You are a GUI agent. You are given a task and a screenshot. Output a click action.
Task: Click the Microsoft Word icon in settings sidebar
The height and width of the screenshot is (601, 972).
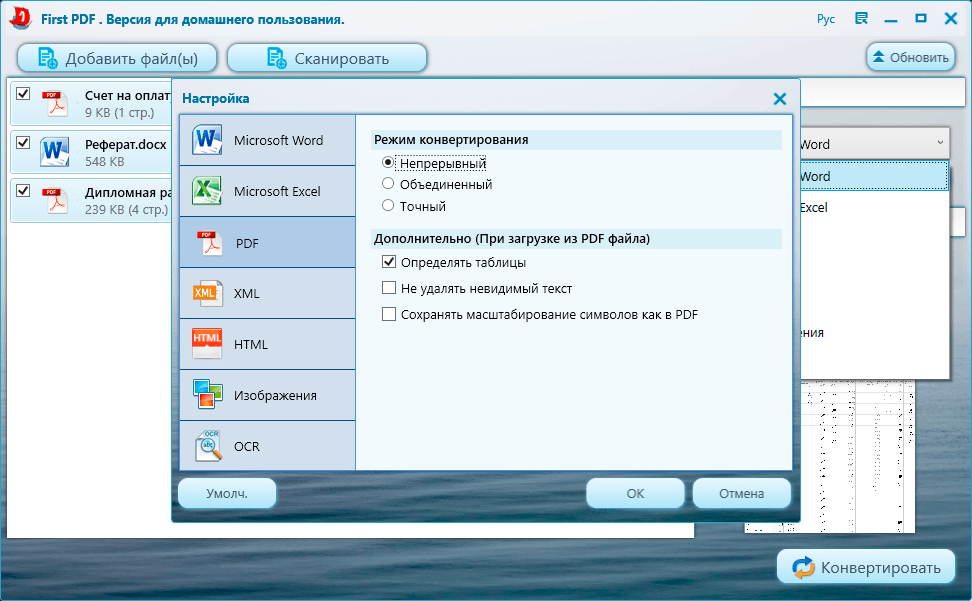pyautogui.click(x=206, y=140)
